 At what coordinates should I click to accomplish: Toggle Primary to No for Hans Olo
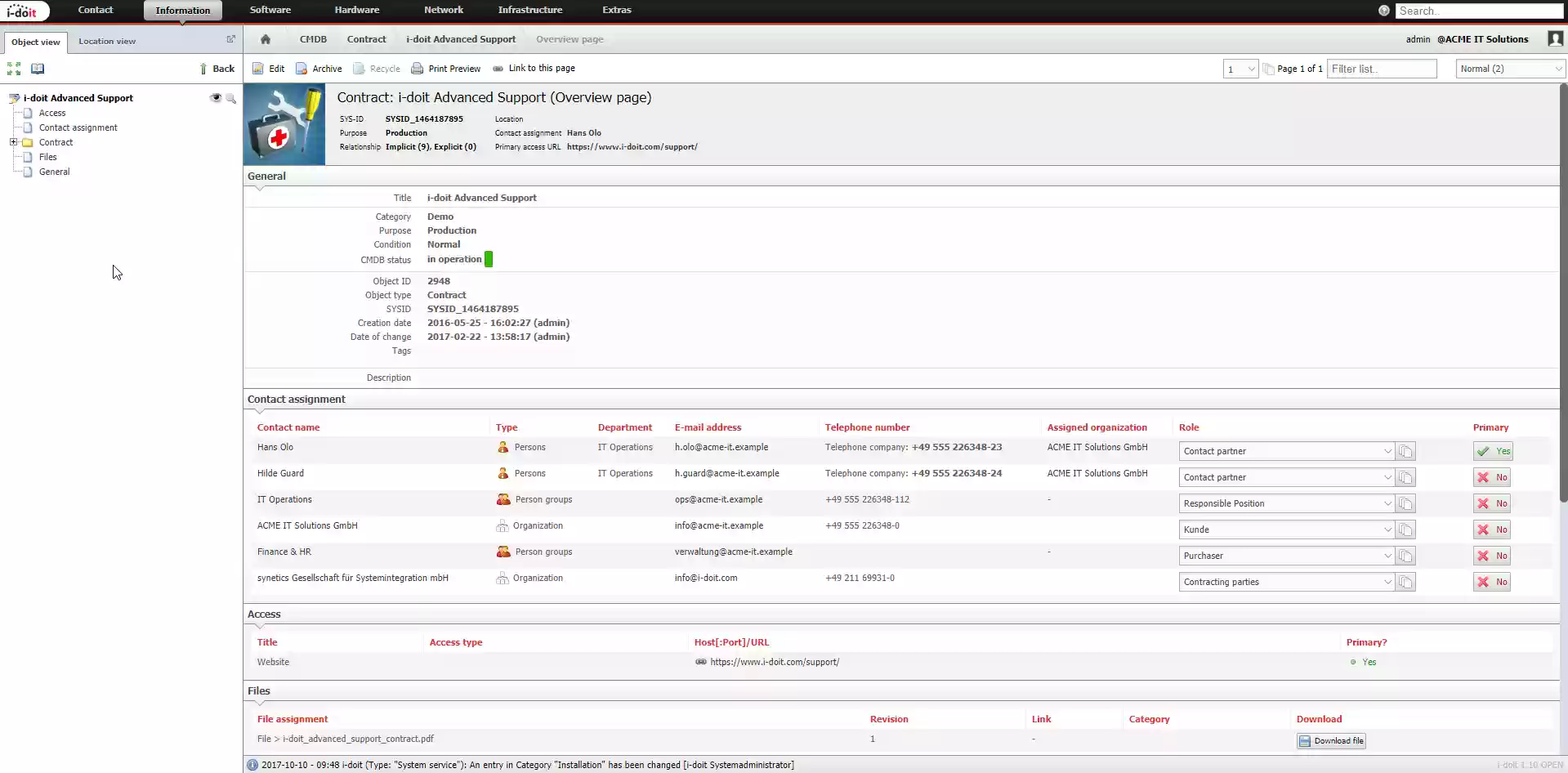(1492, 450)
